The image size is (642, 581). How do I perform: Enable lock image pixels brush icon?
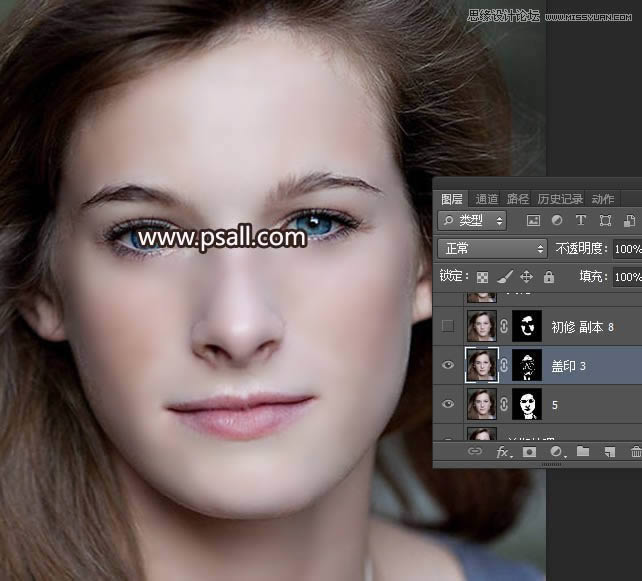pyautogui.click(x=504, y=277)
